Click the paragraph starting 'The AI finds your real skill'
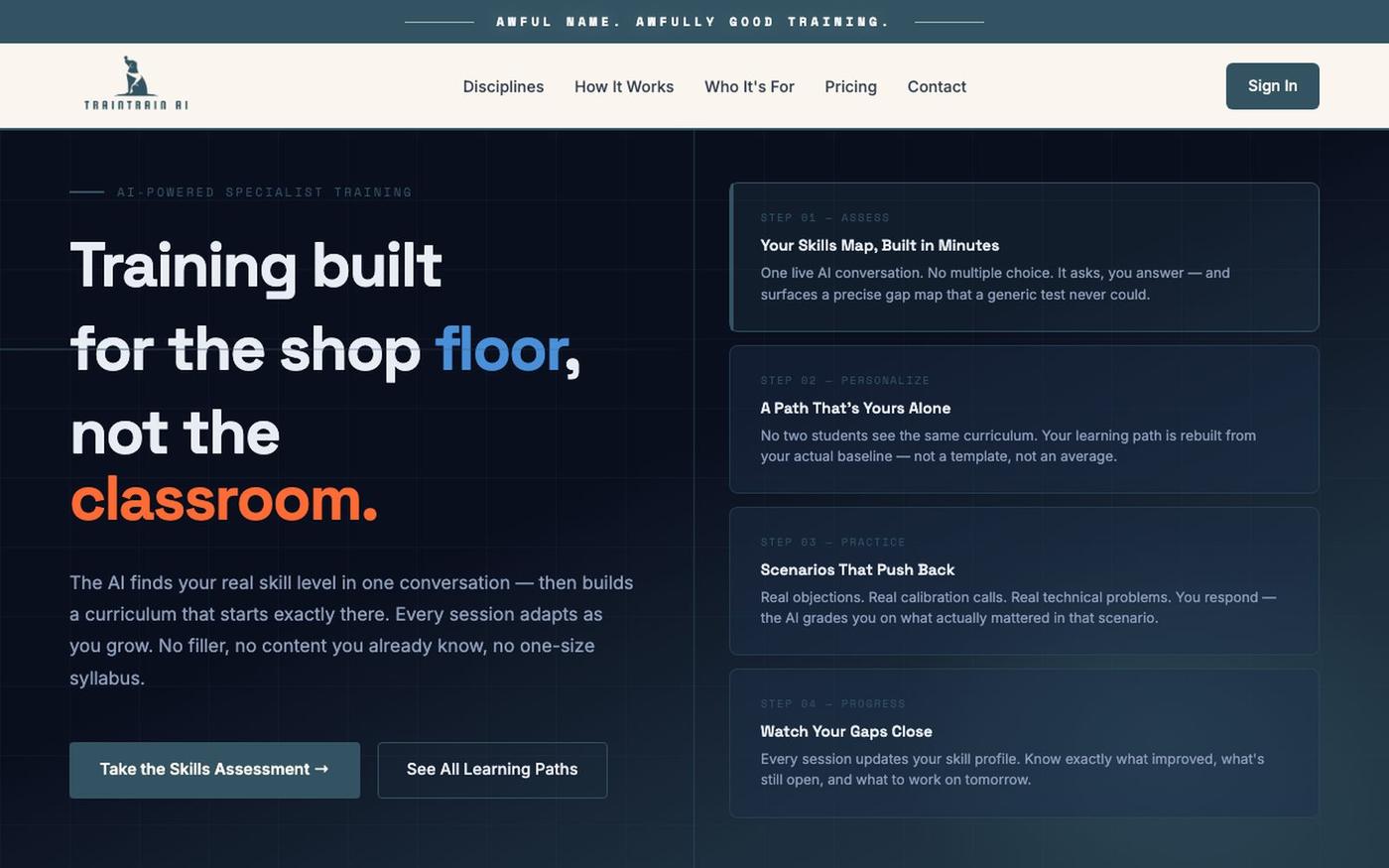 (x=351, y=630)
